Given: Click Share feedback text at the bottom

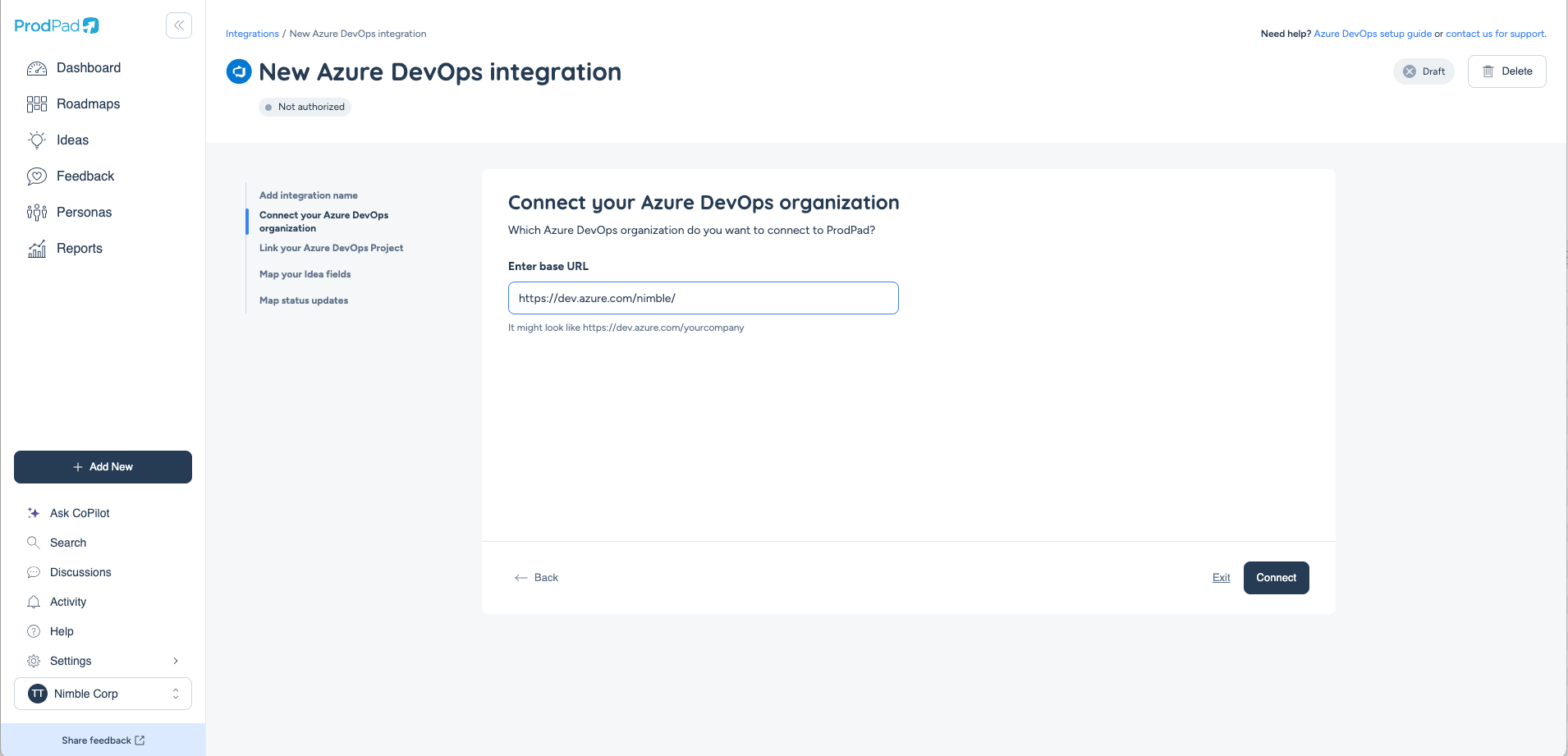Looking at the screenshot, I should point(96,740).
